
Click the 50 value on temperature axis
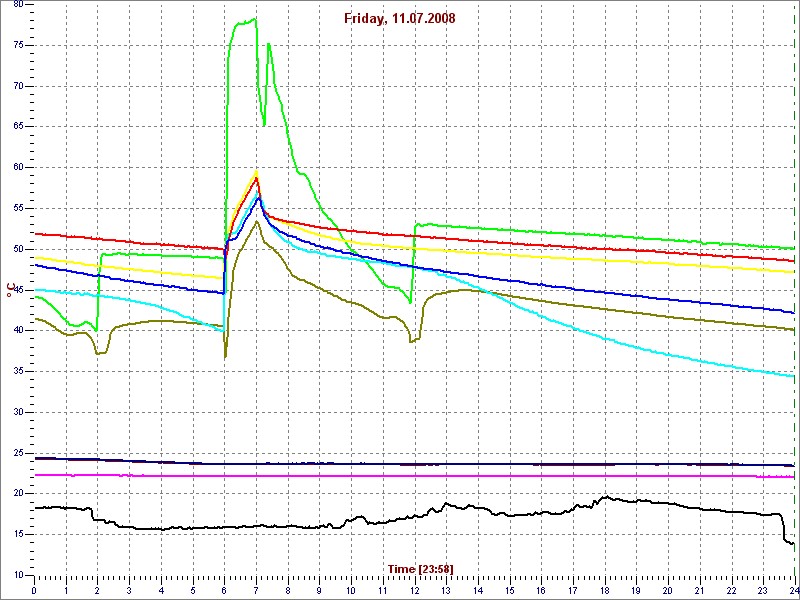[x=18, y=249]
